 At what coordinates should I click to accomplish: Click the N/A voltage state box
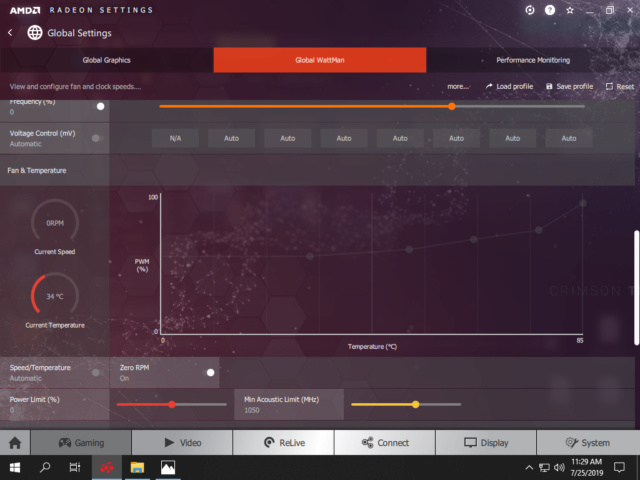[176, 138]
